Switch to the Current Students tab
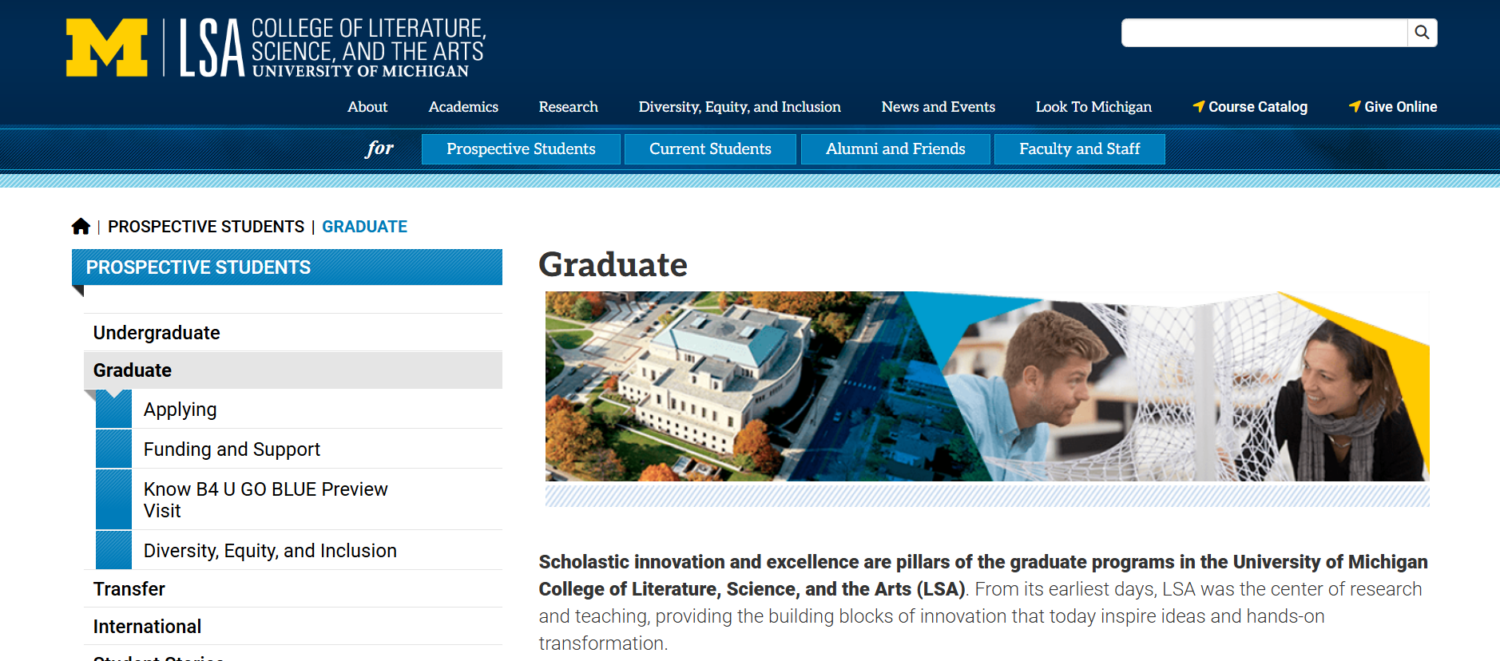 pos(710,148)
